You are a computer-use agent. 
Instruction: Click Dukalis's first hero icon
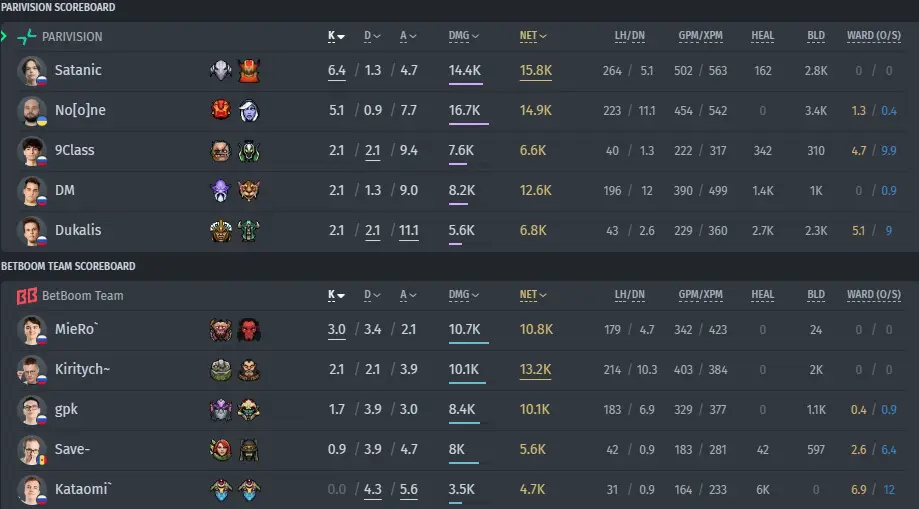(221, 230)
